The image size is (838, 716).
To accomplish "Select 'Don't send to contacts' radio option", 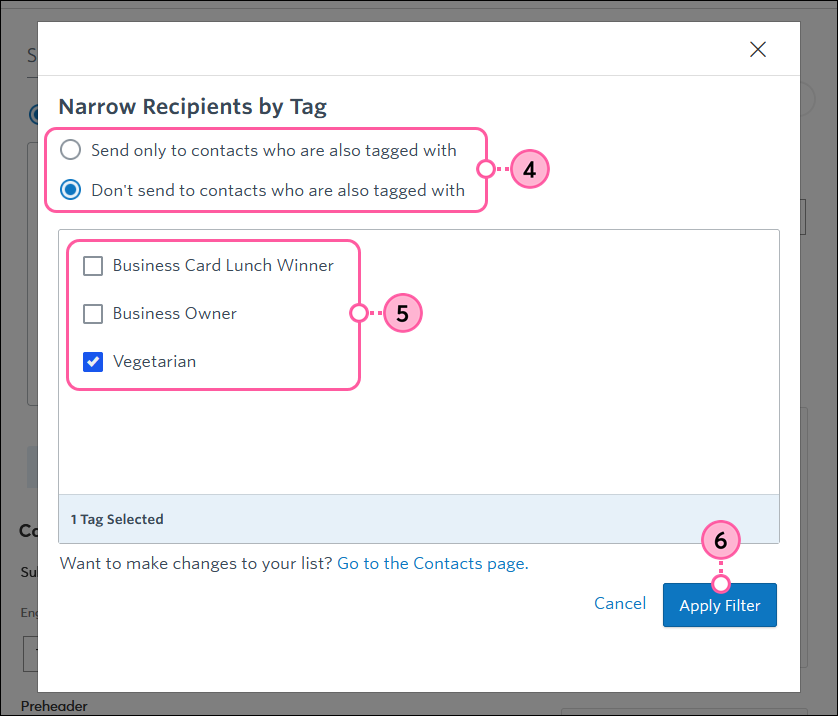I will pos(71,190).
